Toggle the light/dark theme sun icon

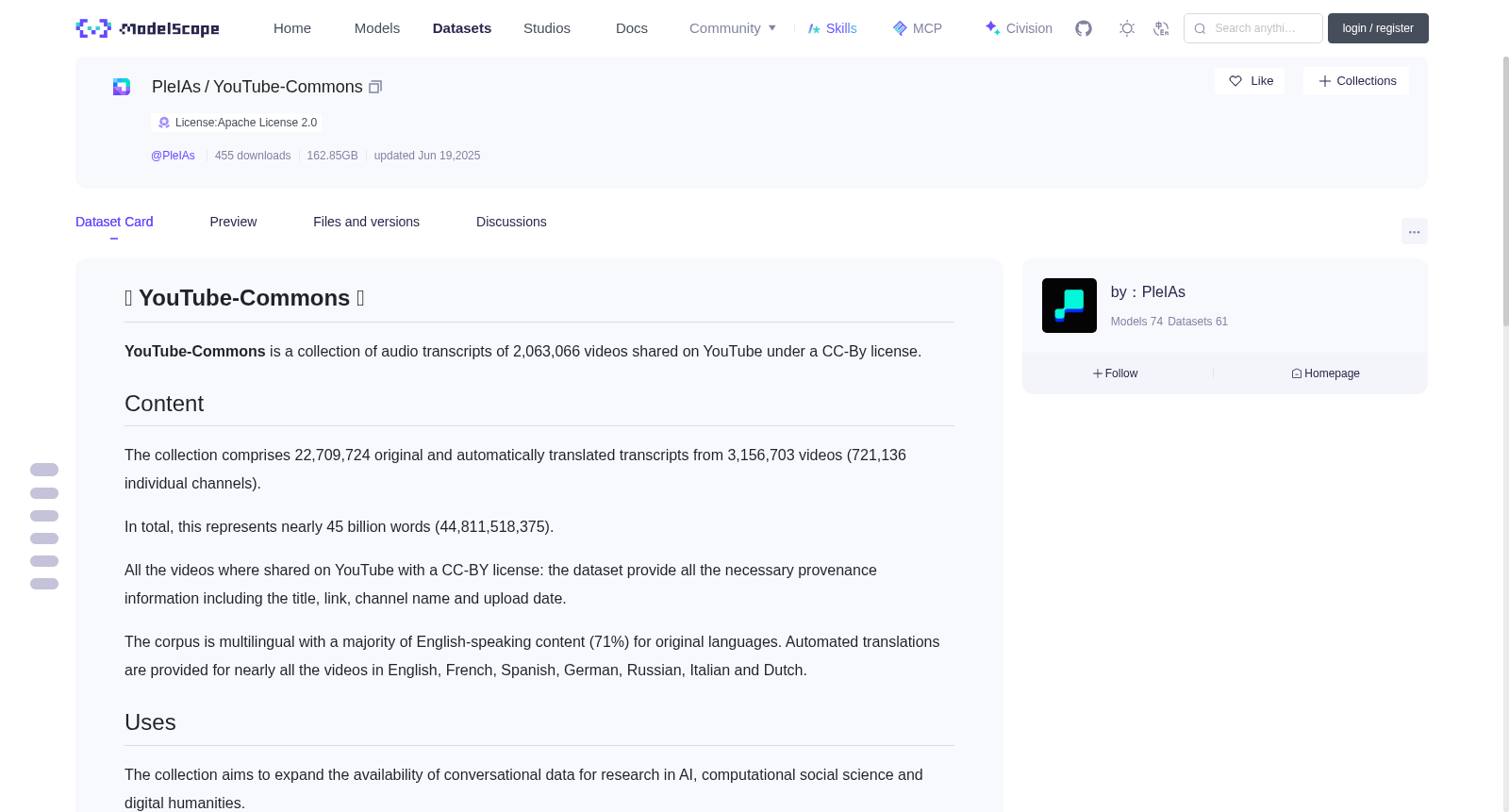coord(1127,28)
